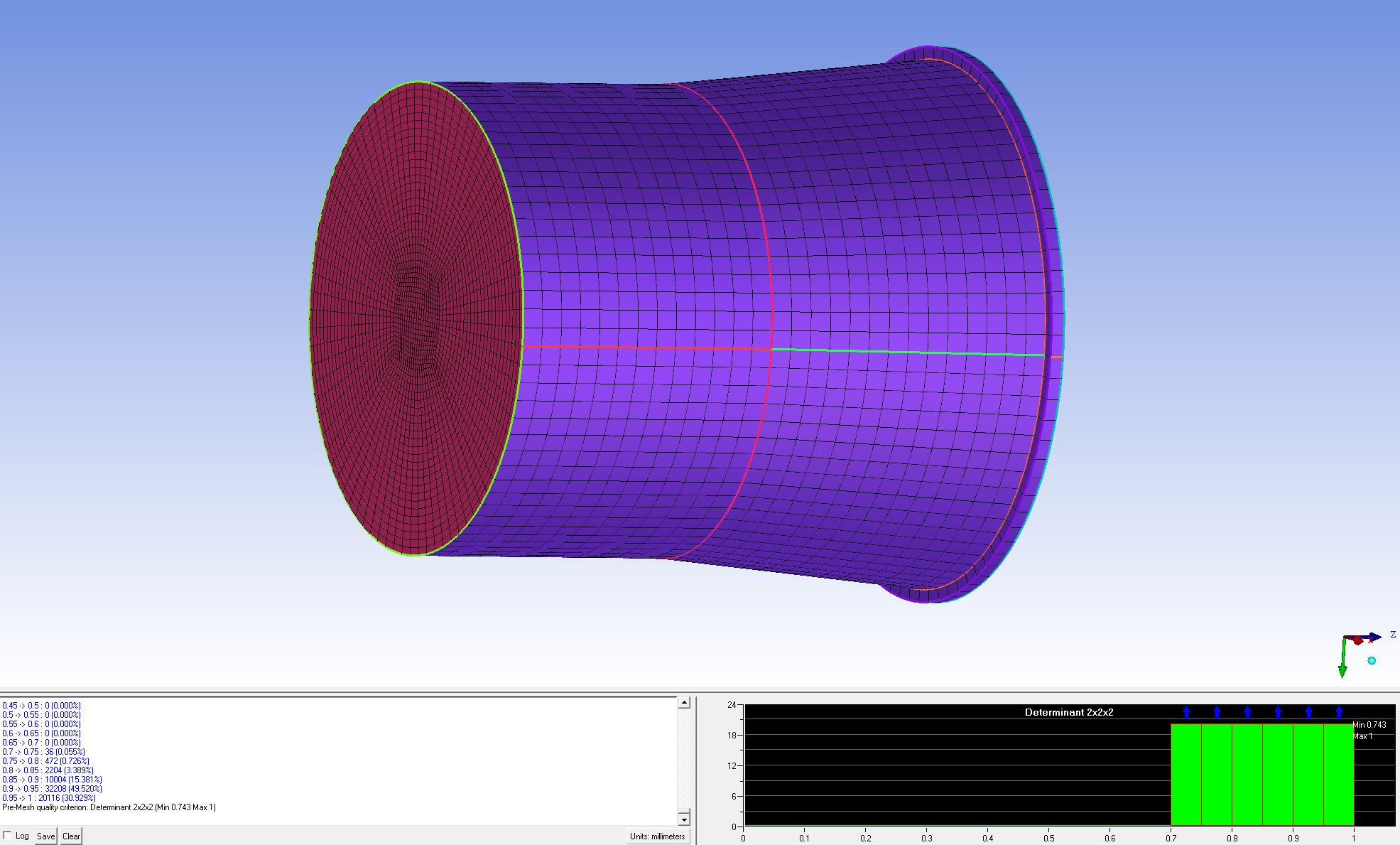Screen dimensions: 1400x845
Task: Click blue arrow above the 0.8–0.85 bar
Action: pyautogui.click(x=1247, y=711)
